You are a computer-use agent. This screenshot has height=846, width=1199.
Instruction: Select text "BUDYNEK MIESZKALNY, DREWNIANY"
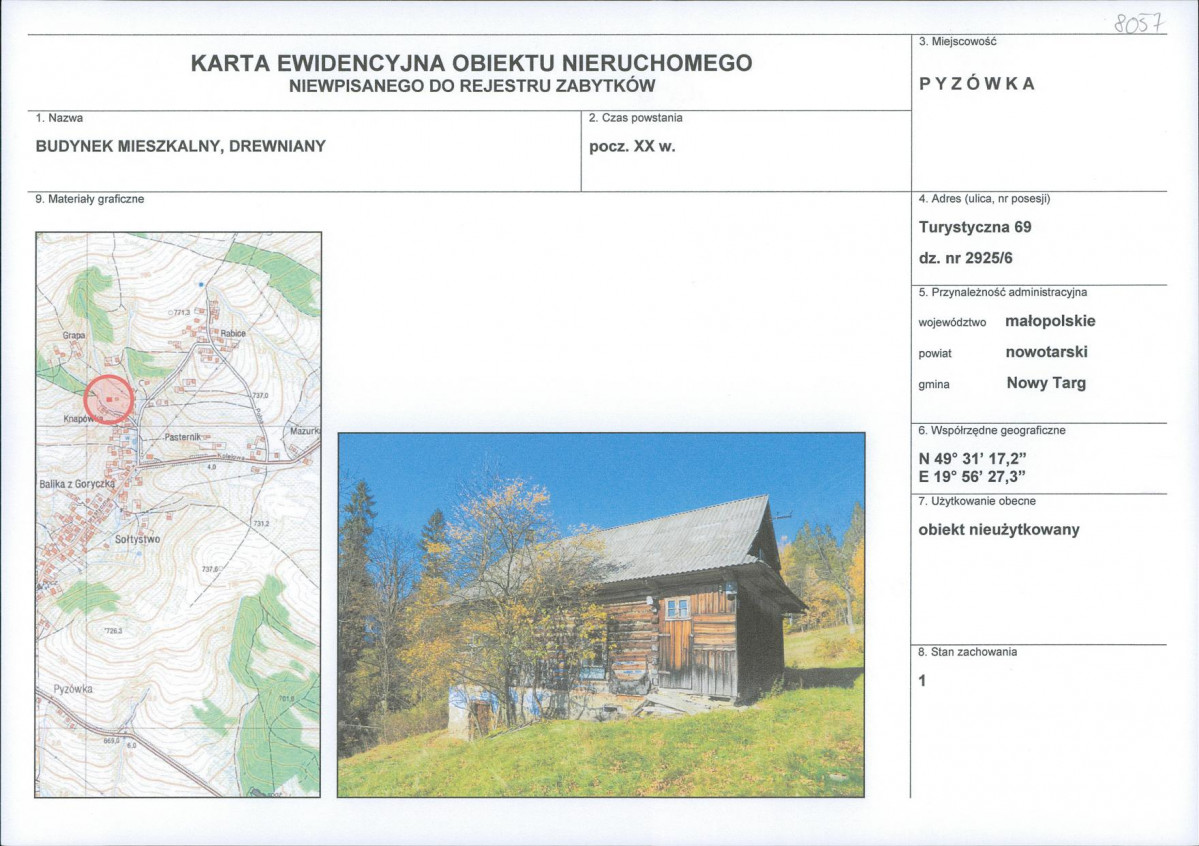point(180,146)
